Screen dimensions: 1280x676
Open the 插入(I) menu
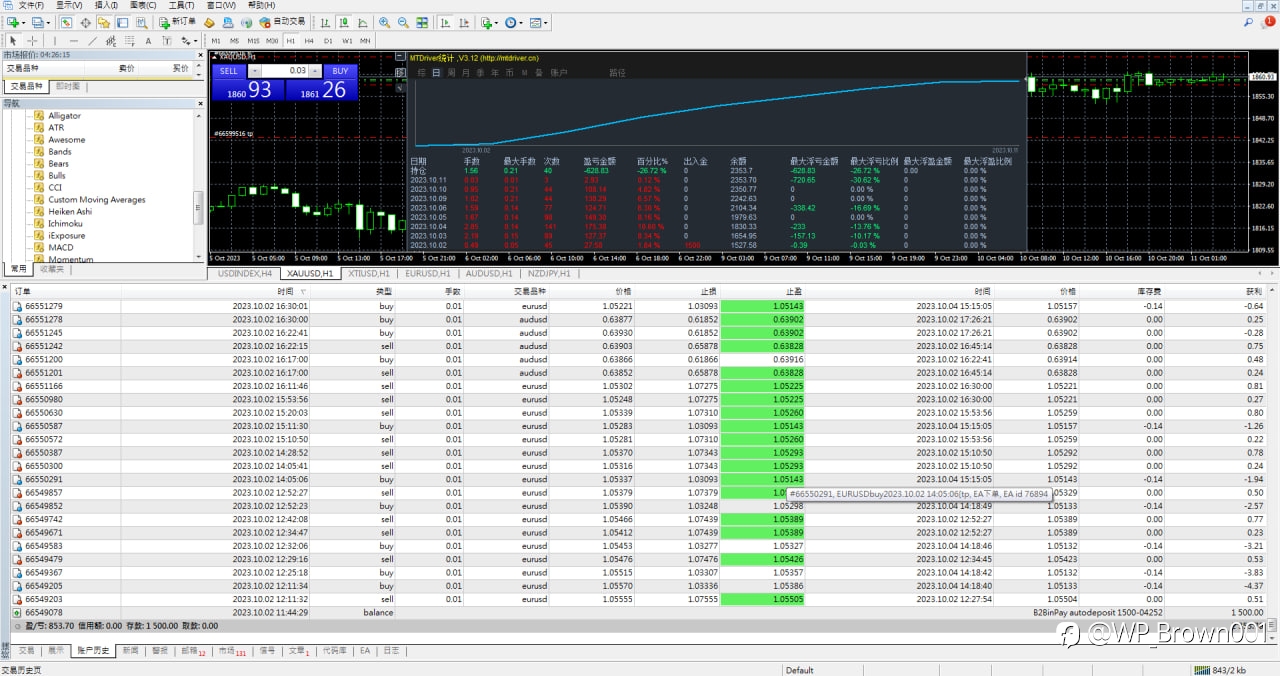click(x=105, y=5)
